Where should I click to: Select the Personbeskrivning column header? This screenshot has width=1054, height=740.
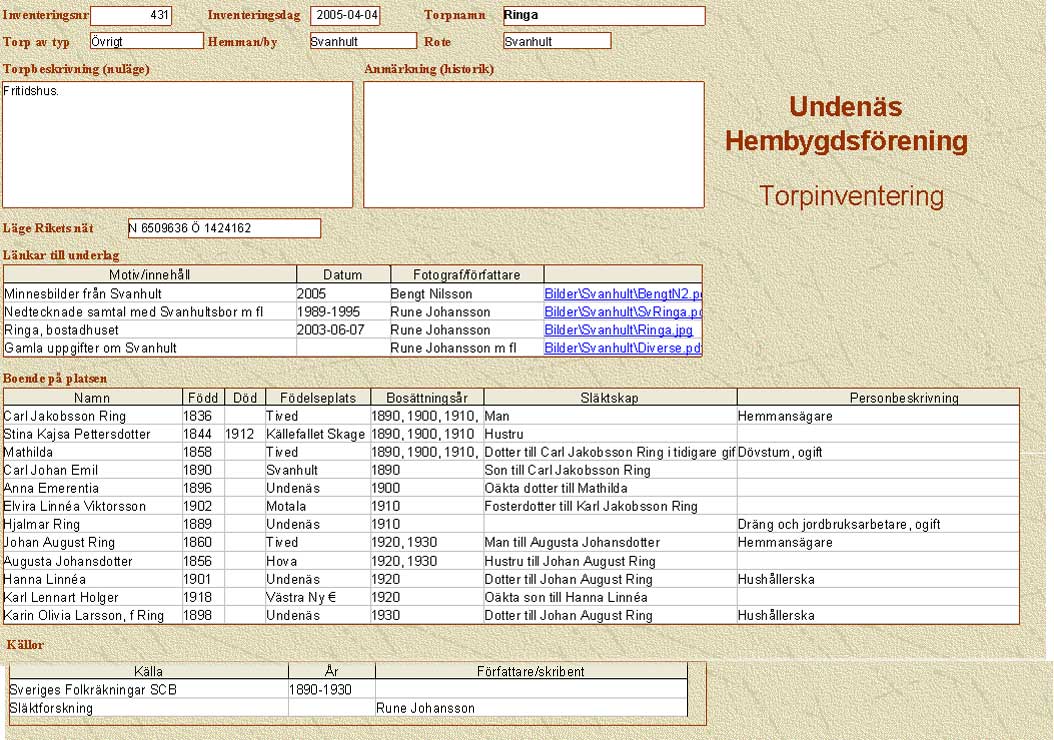coord(877,397)
